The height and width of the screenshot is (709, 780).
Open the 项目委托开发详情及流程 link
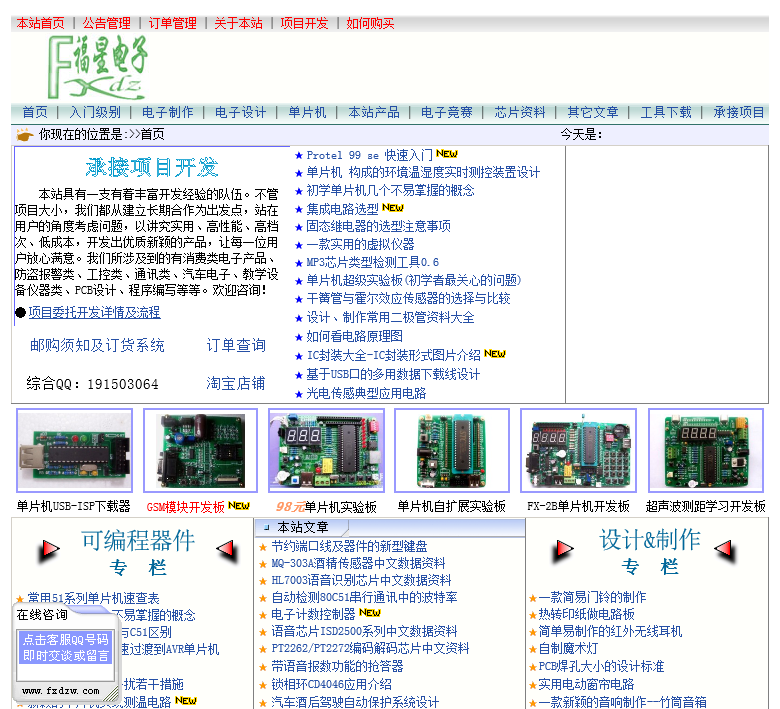pos(95,312)
